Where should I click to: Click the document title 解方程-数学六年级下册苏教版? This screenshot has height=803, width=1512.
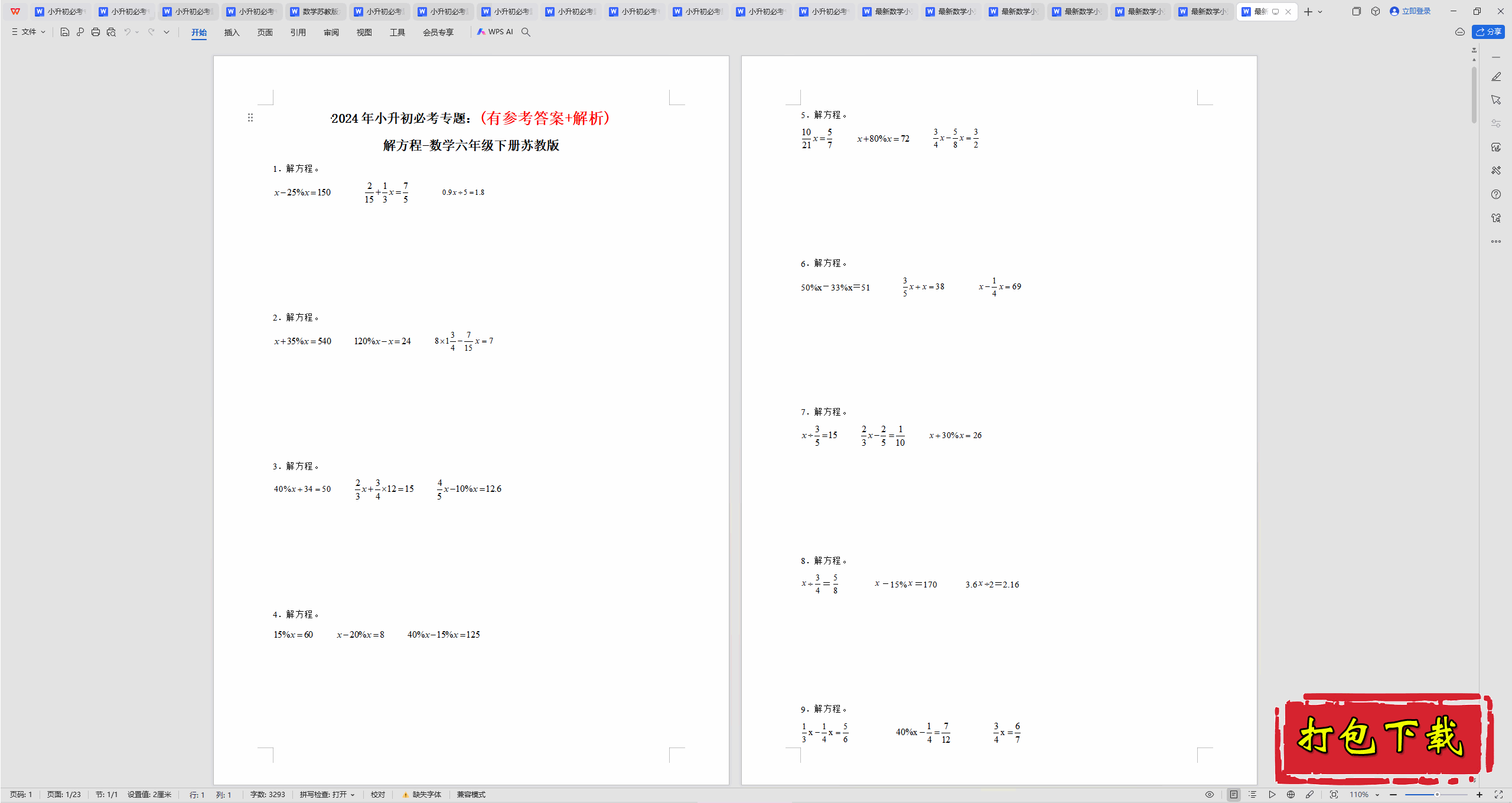[471, 145]
